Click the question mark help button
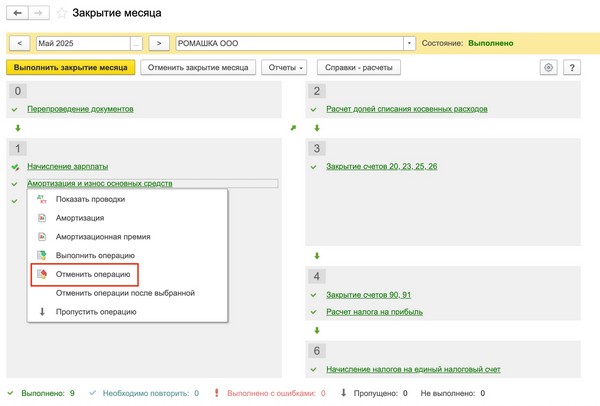 point(573,68)
